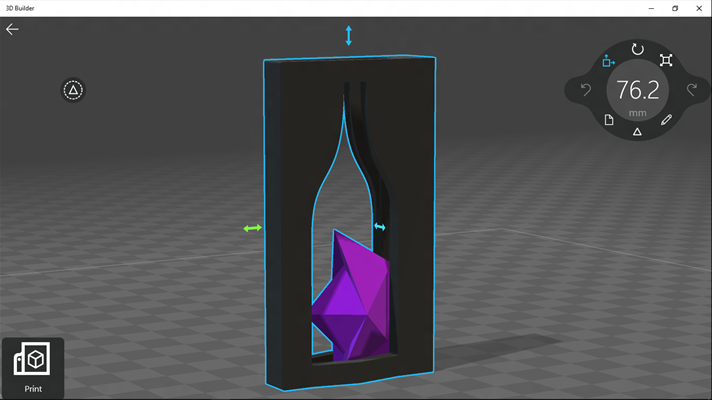
Task: Click the green horizontal width arrow handle
Action: (252, 228)
